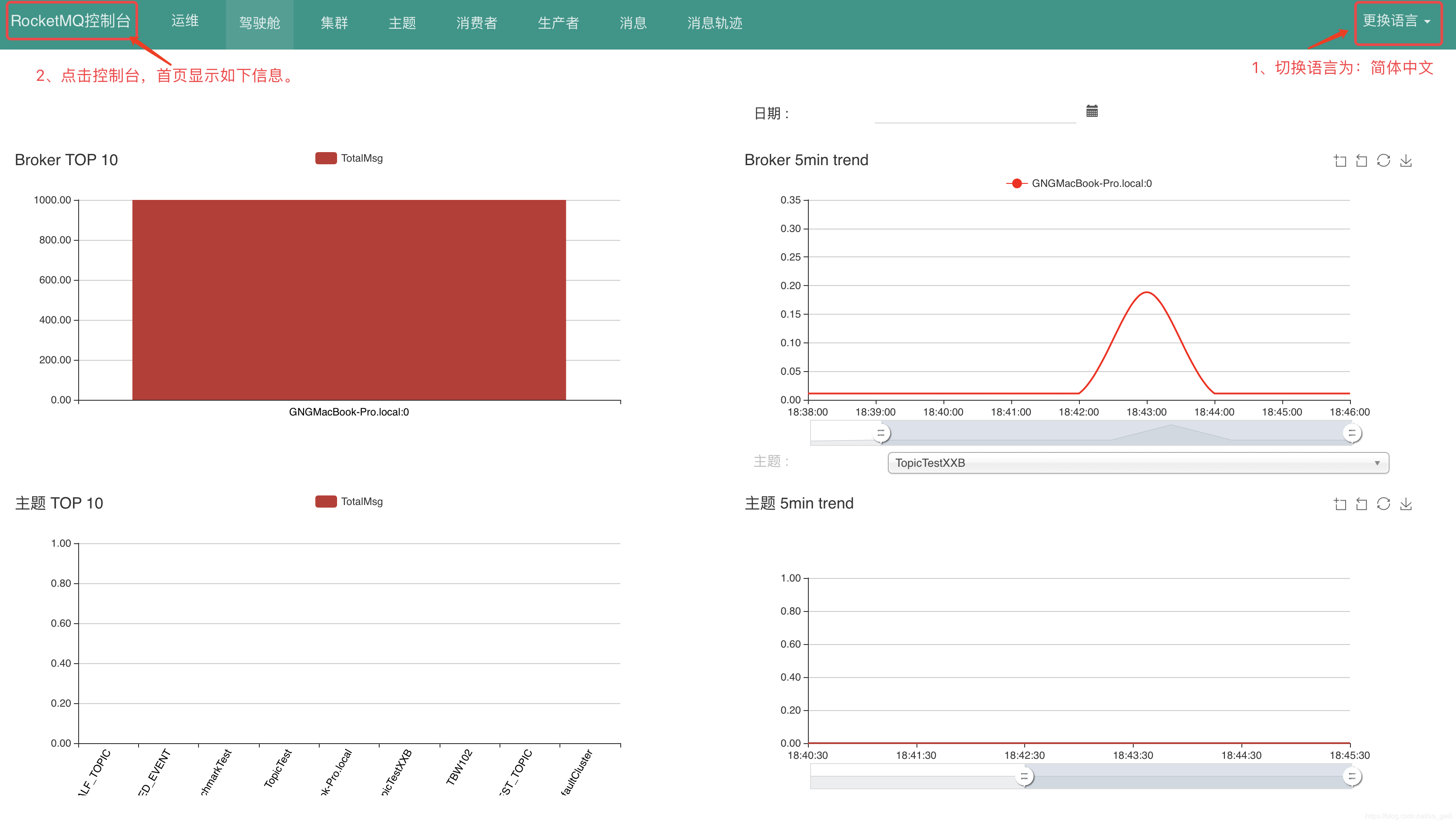This screenshot has height=824, width=1456.
Task: Click data zoom icon in 主题 5min trend
Action: pyautogui.click(x=1340, y=504)
